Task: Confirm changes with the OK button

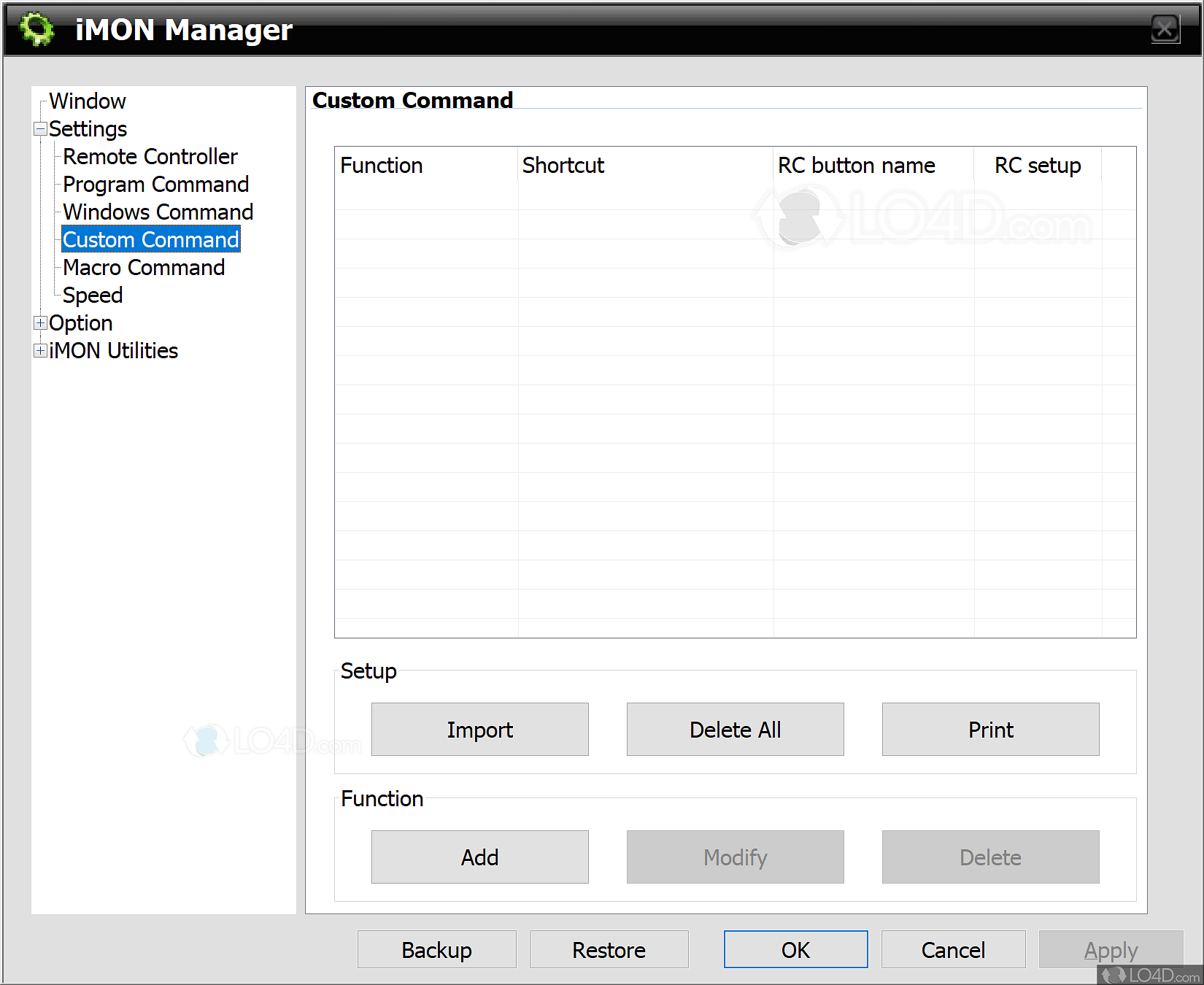Action: pyautogui.click(x=795, y=949)
